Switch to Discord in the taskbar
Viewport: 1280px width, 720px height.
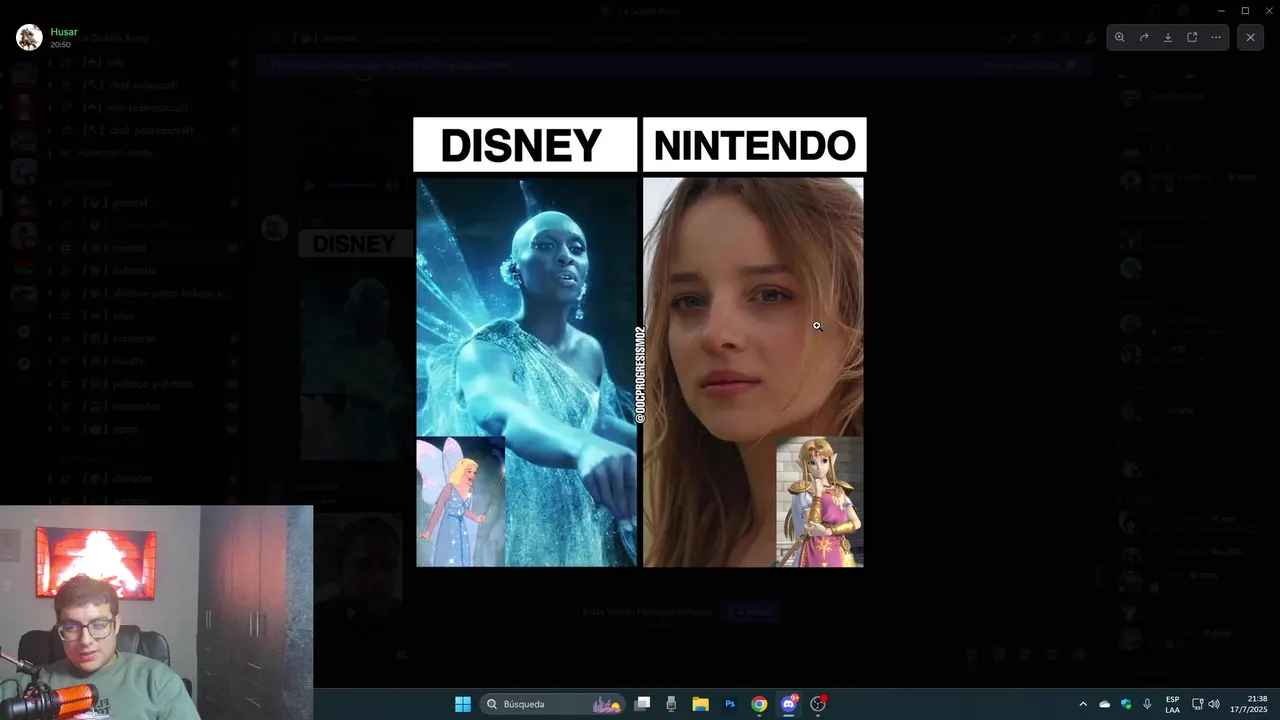789,704
